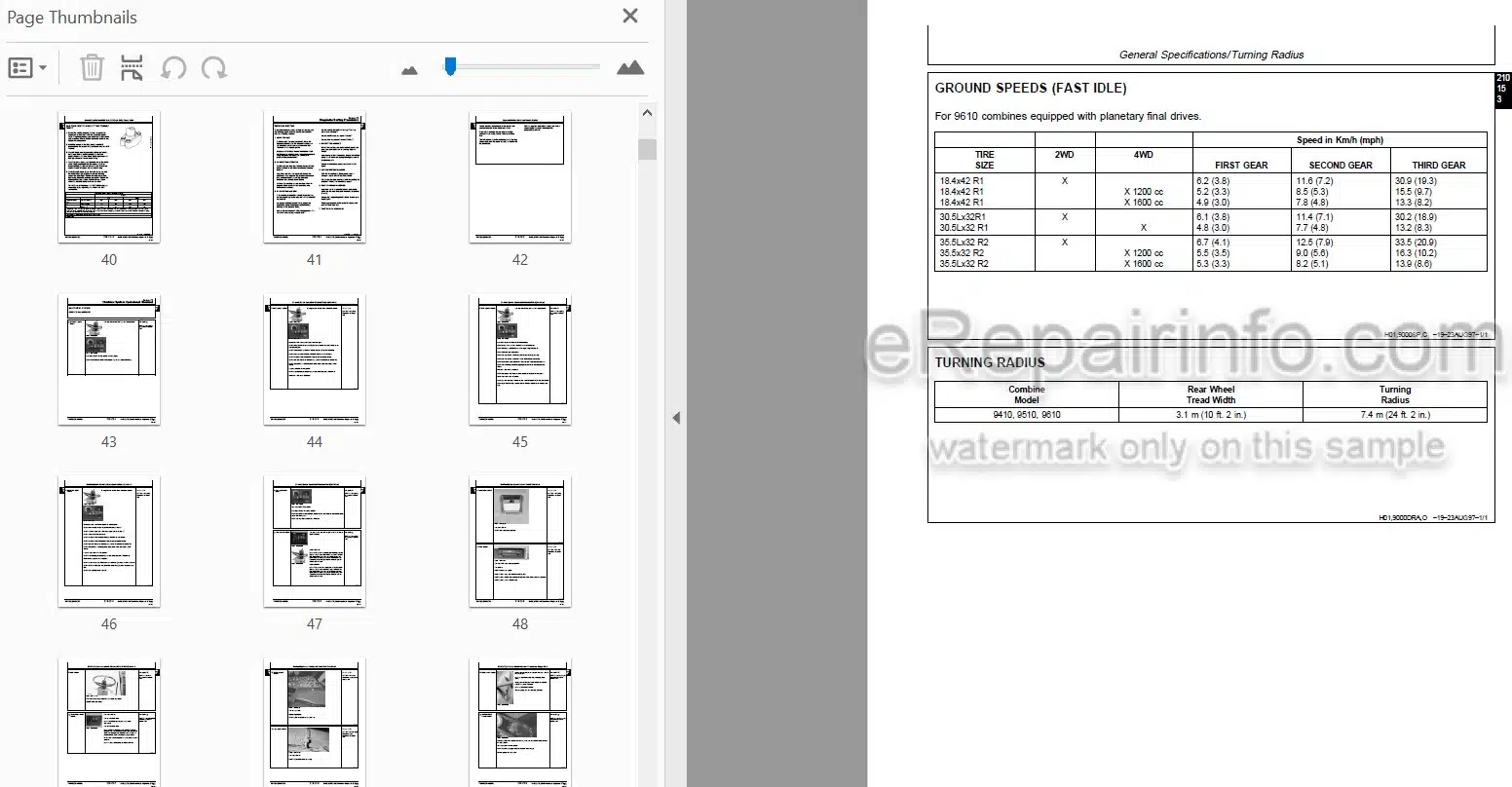Image resolution: width=1512 pixels, height=787 pixels.
Task: Select page 47 thumbnail
Action: click(315, 543)
